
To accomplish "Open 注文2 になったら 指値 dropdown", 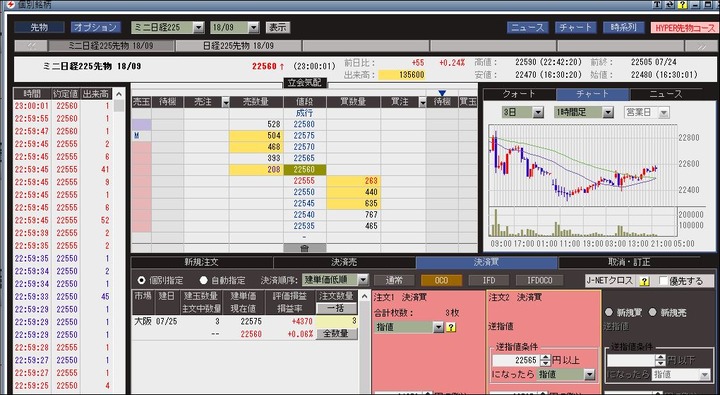I will coord(590,374).
